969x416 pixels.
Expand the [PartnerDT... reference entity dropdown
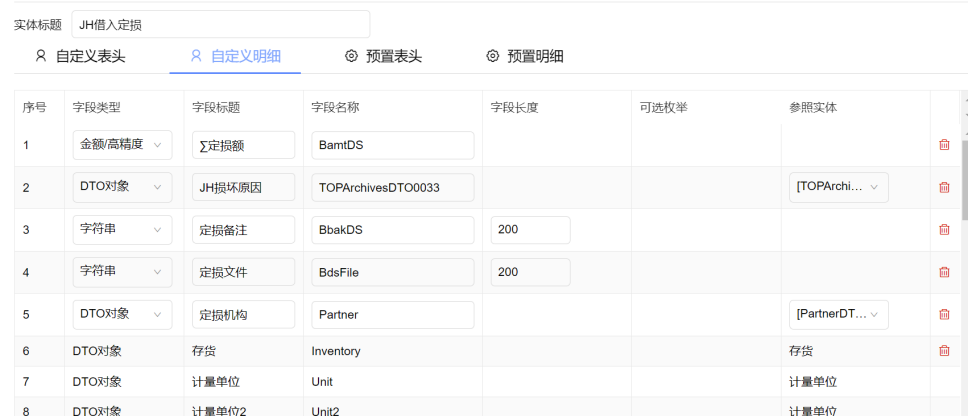pyautogui.click(x=839, y=314)
